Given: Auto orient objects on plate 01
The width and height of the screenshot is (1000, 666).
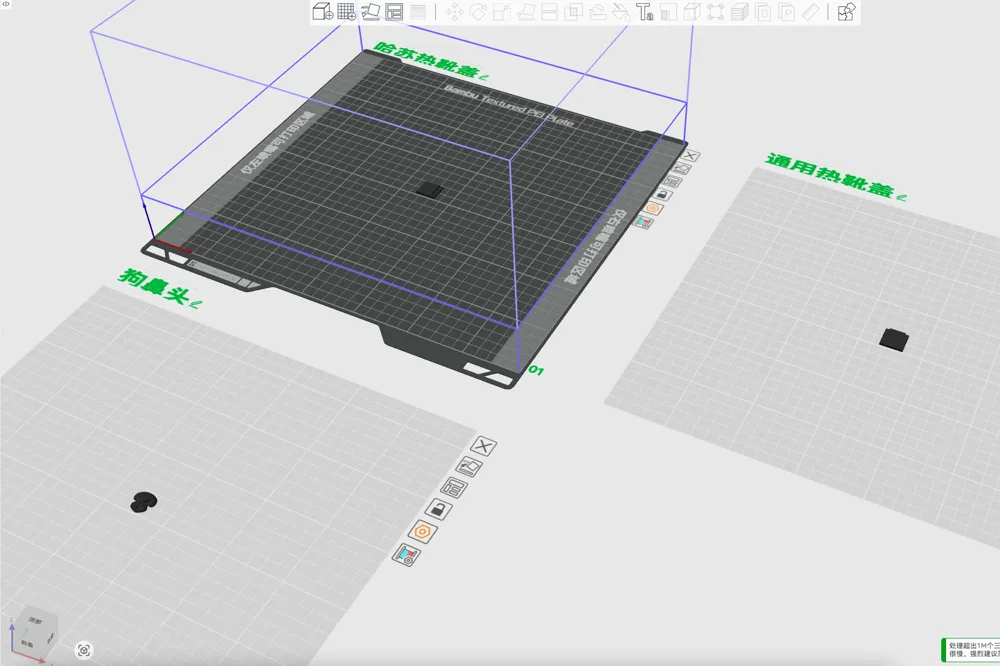Looking at the screenshot, I should click(682, 169).
